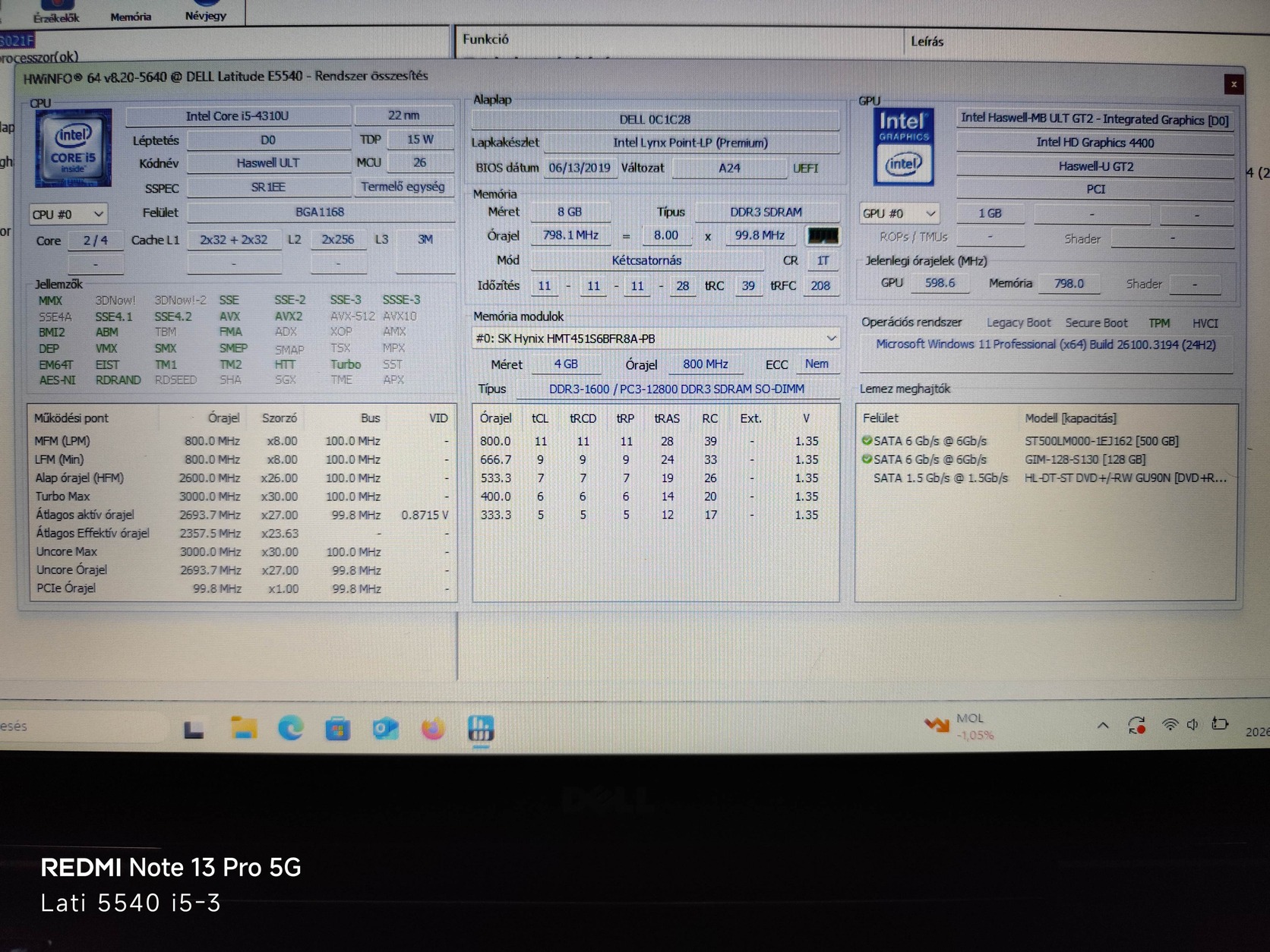Expand the SK Hynix memory module dropdown

(656, 338)
